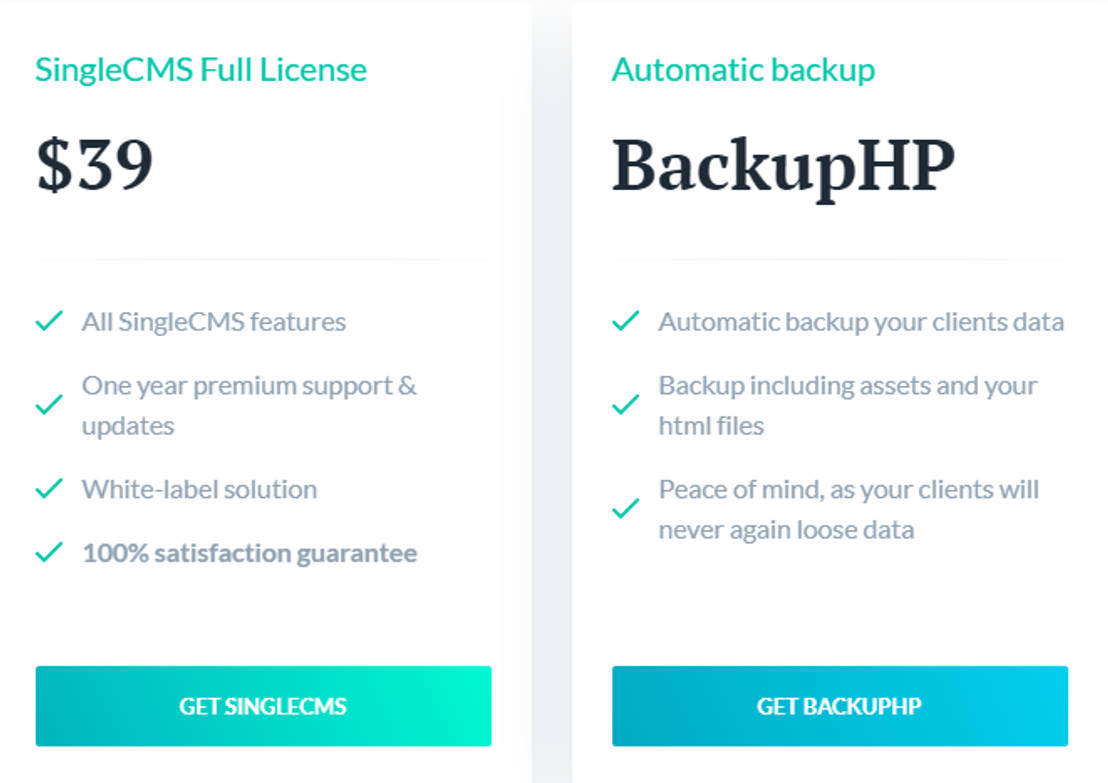Select Backup including assets and html files text

pyautogui.click(x=847, y=405)
